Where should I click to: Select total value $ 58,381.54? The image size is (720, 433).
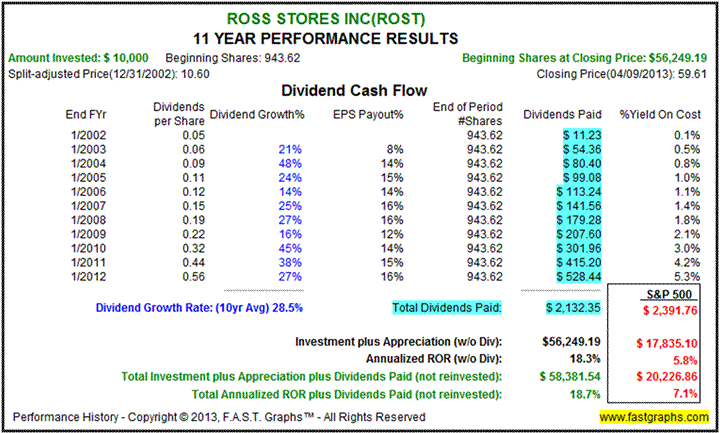point(570,377)
